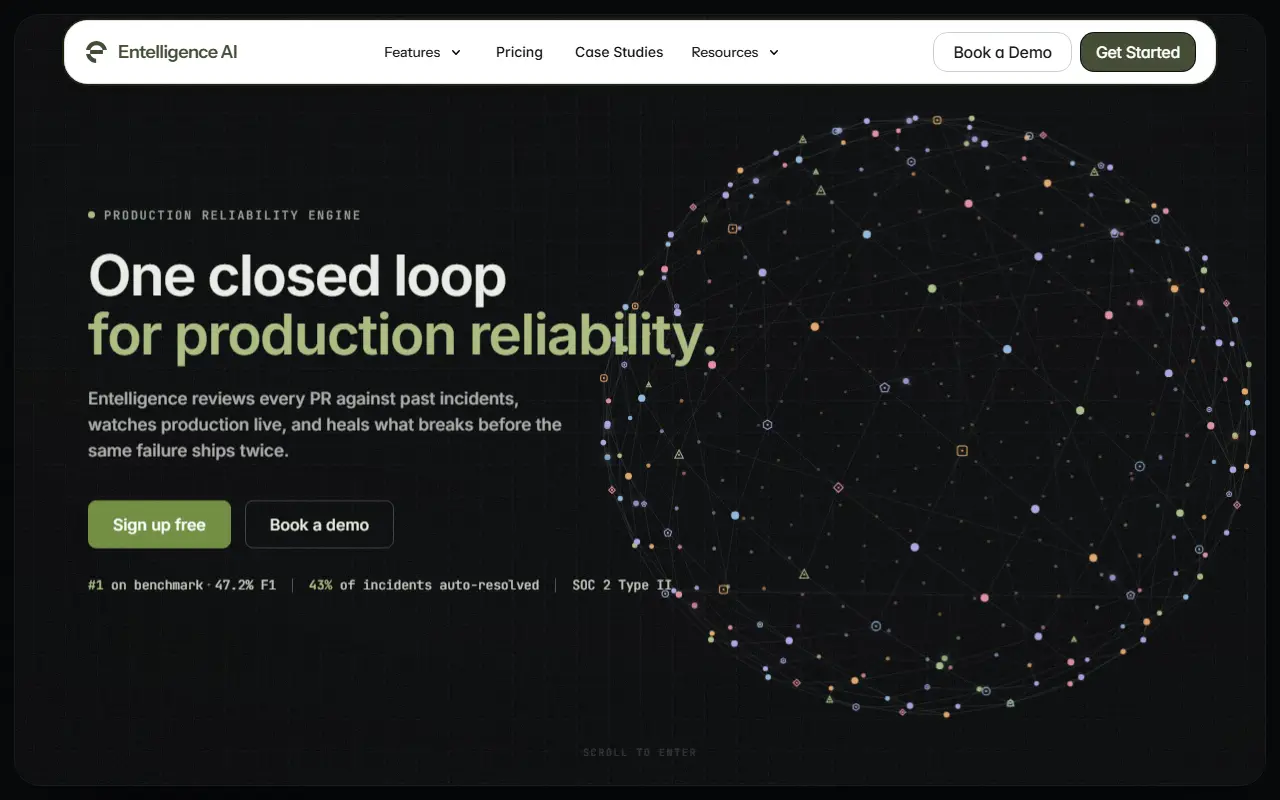Click the '43% of incidents auto-resolved' stat

424,585
